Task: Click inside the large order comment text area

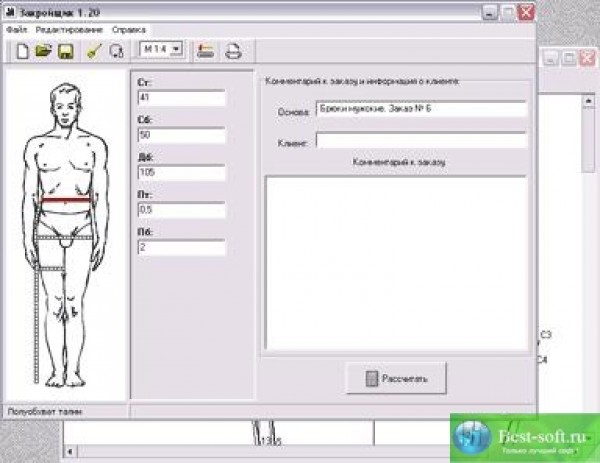Action: click(x=396, y=263)
